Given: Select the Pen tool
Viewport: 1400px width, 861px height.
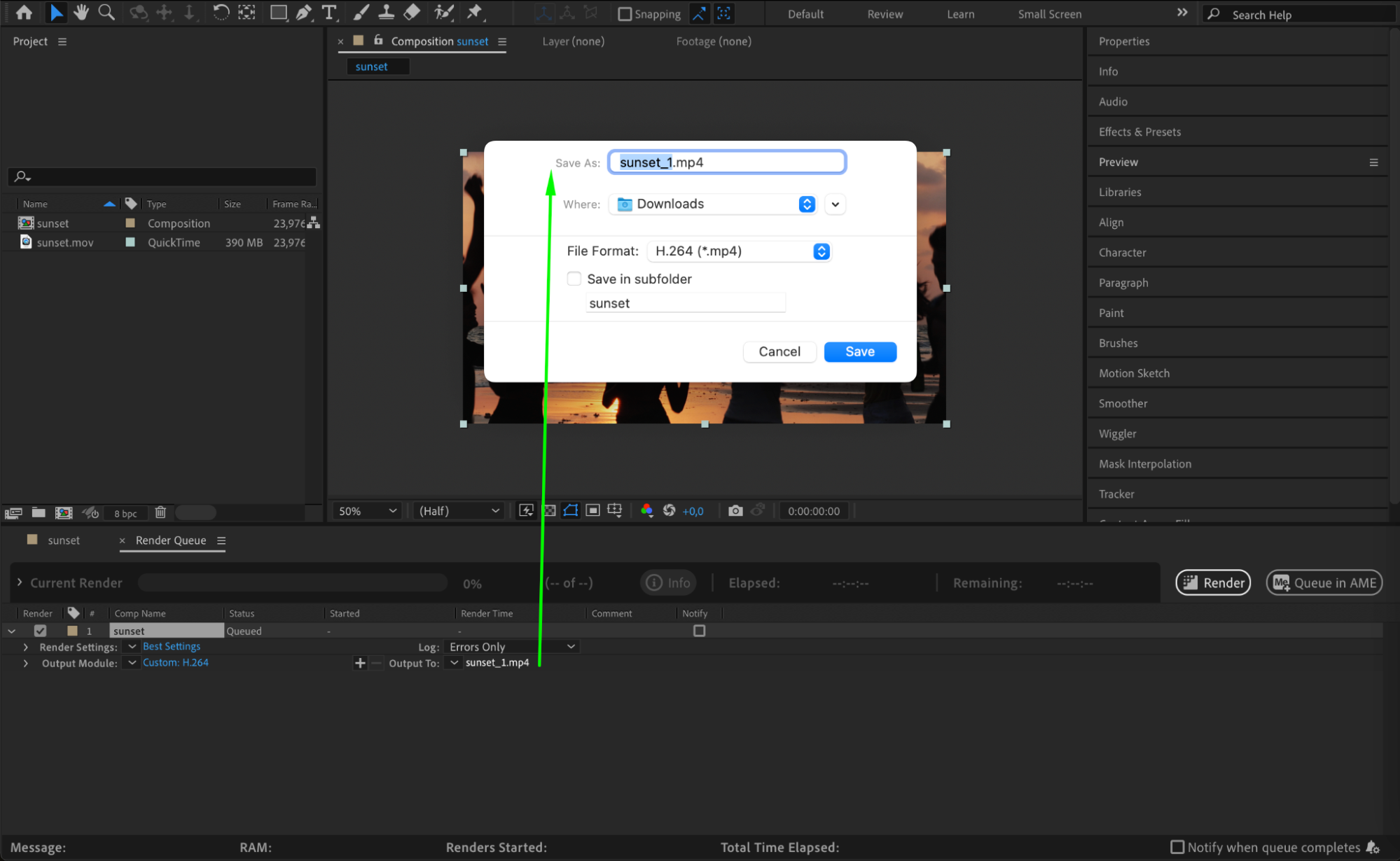Looking at the screenshot, I should pyautogui.click(x=303, y=12).
